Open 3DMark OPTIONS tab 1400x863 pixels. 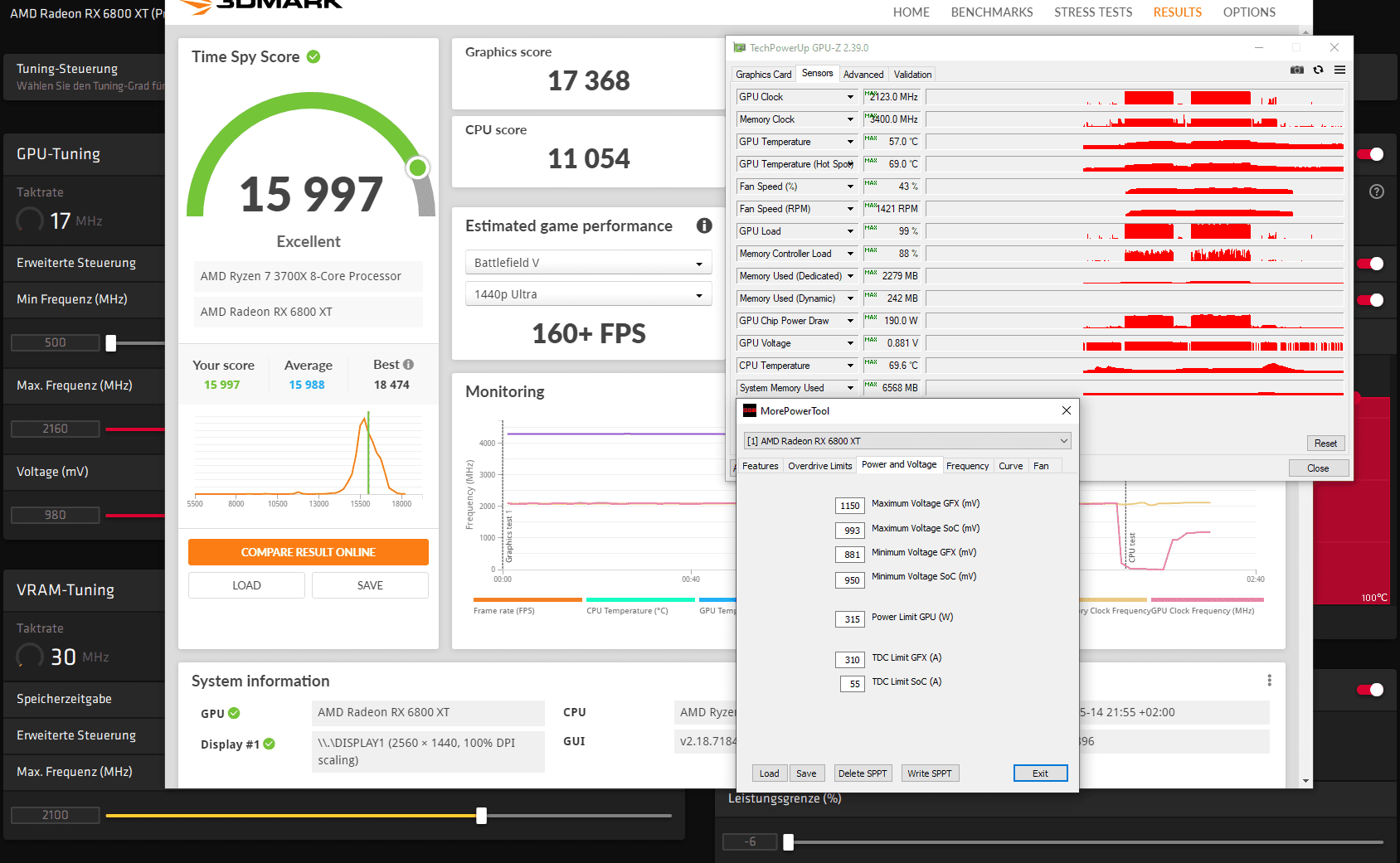click(x=1249, y=12)
